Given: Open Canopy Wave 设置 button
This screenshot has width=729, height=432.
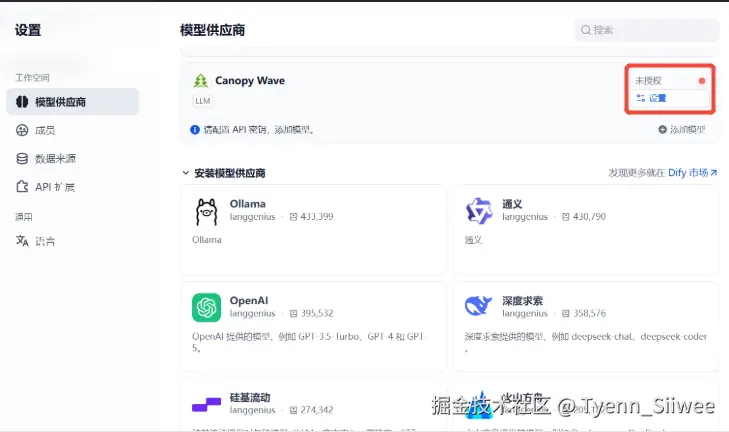Looking at the screenshot, I should 670,98.
